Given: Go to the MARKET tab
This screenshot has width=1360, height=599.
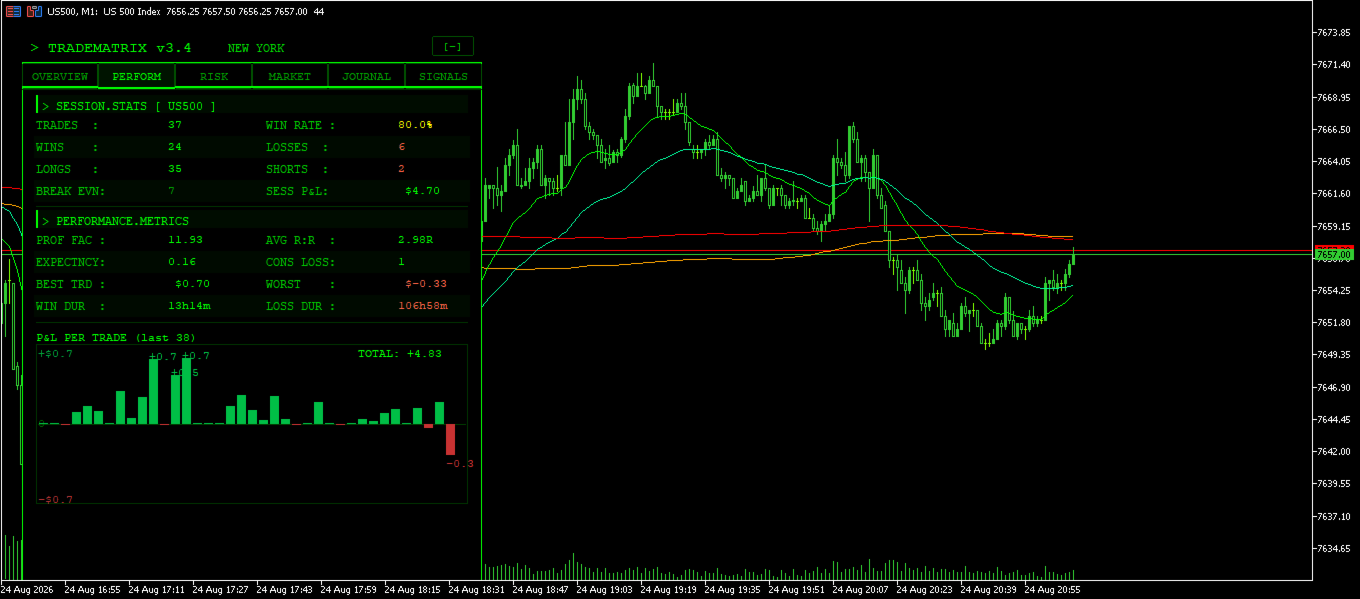Looking at the screenshot, I should click(290, 76).
